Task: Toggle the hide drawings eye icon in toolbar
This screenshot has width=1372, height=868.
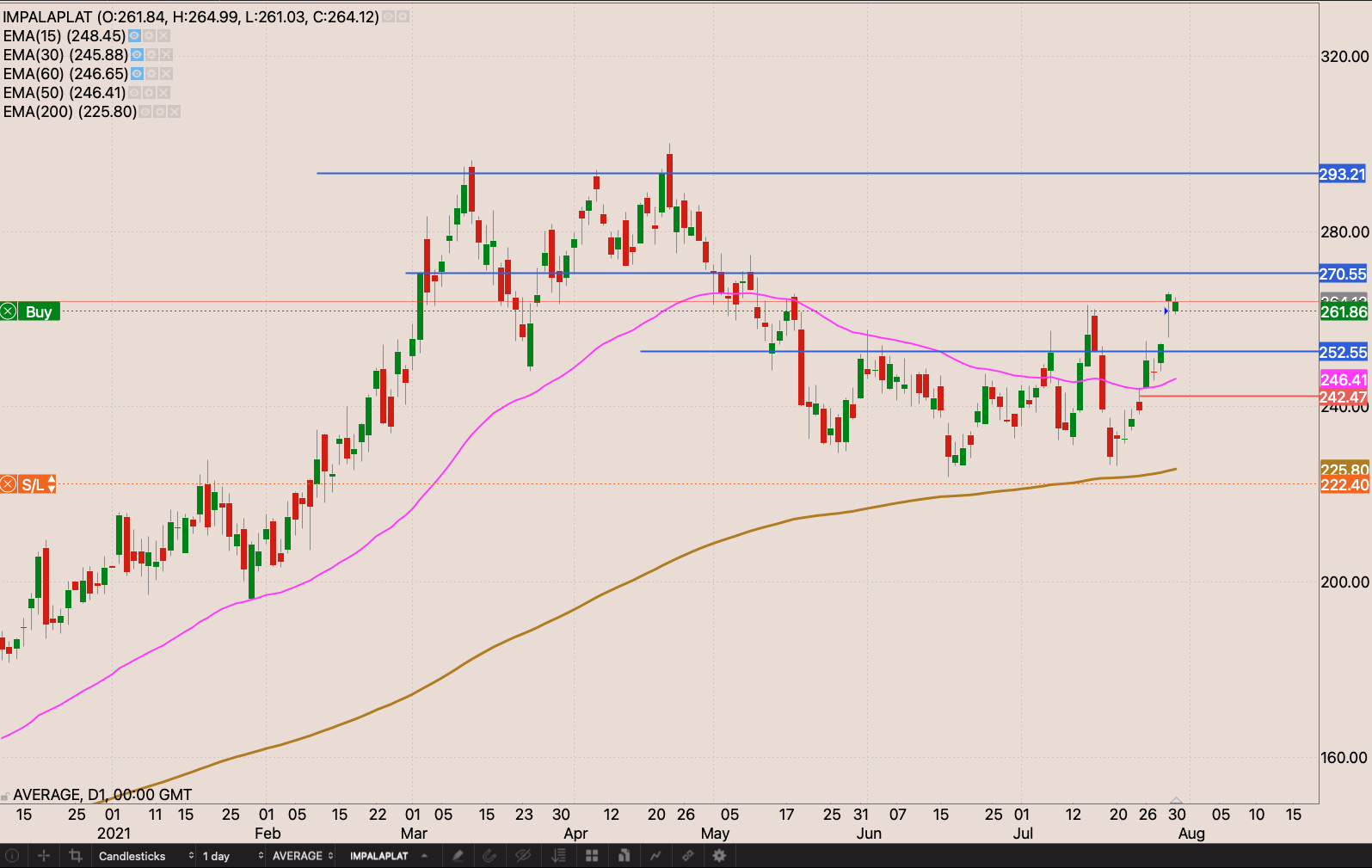Action: (x=522, y=856)
